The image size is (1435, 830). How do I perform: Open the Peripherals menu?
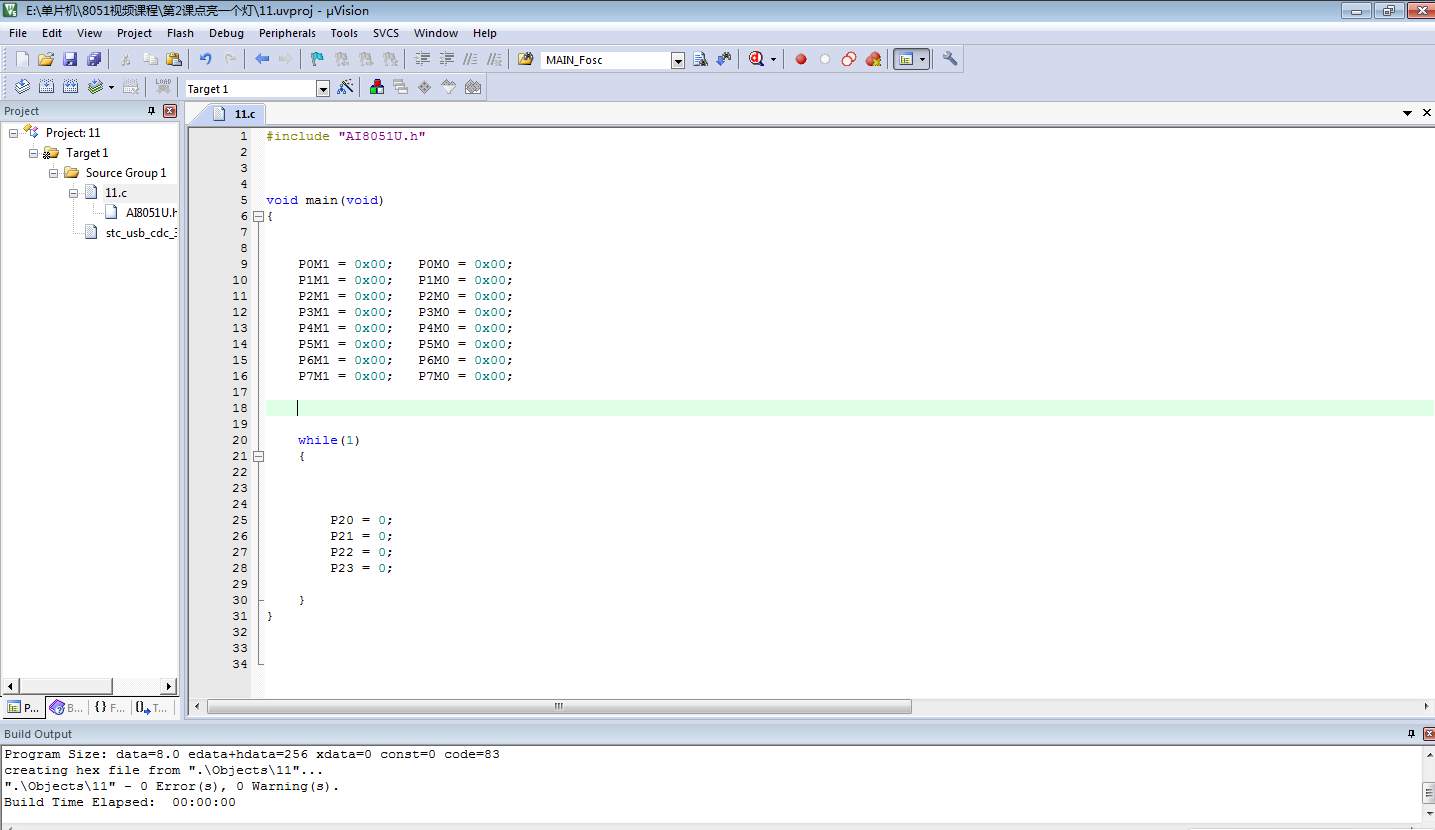coord(287,33)
